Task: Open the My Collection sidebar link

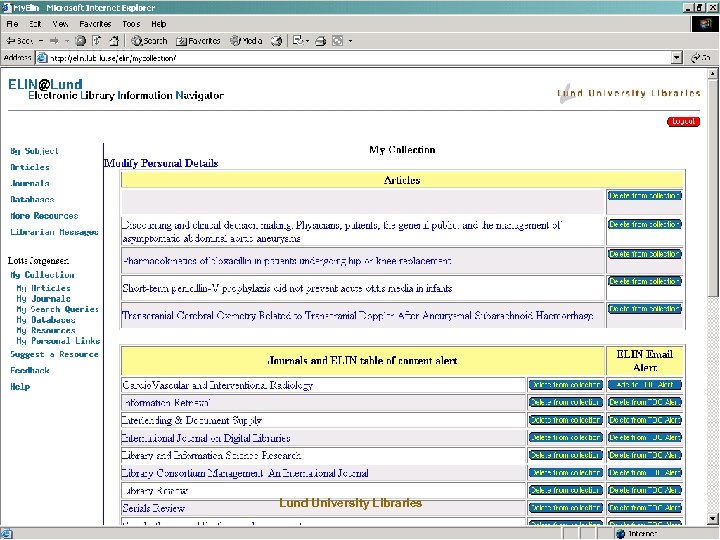Action: (42, 275)
